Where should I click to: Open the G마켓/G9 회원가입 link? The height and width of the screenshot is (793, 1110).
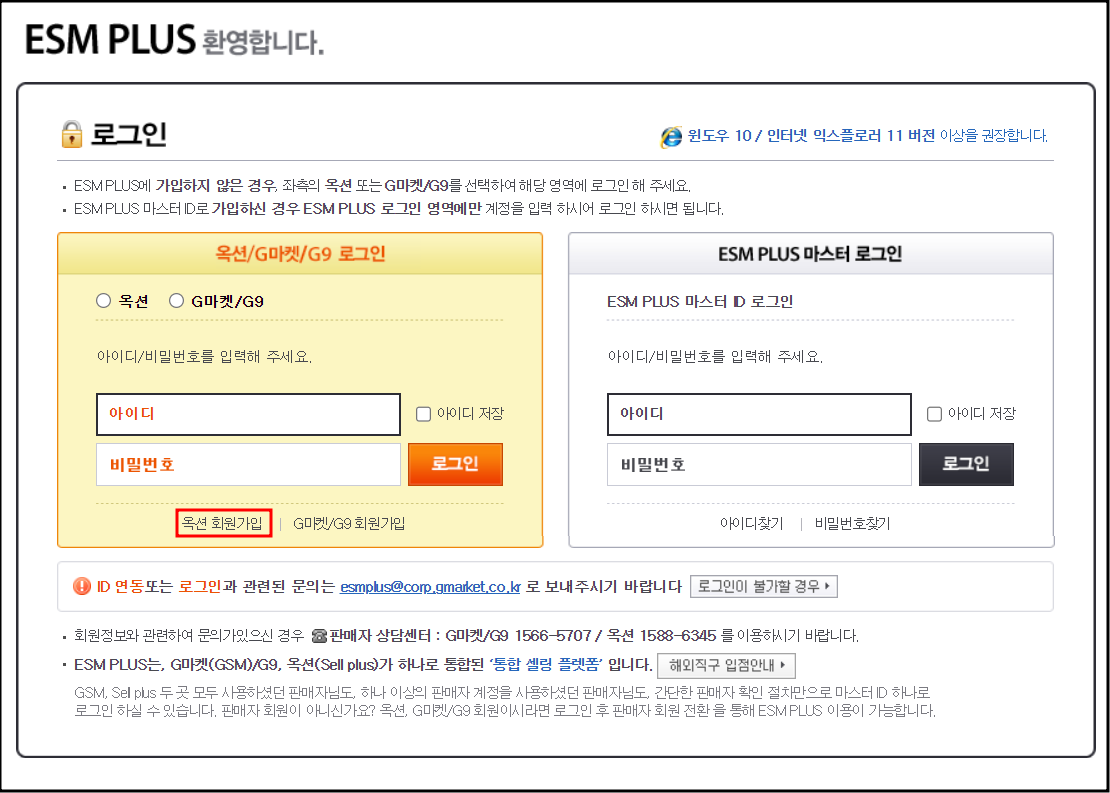(349, 524)
